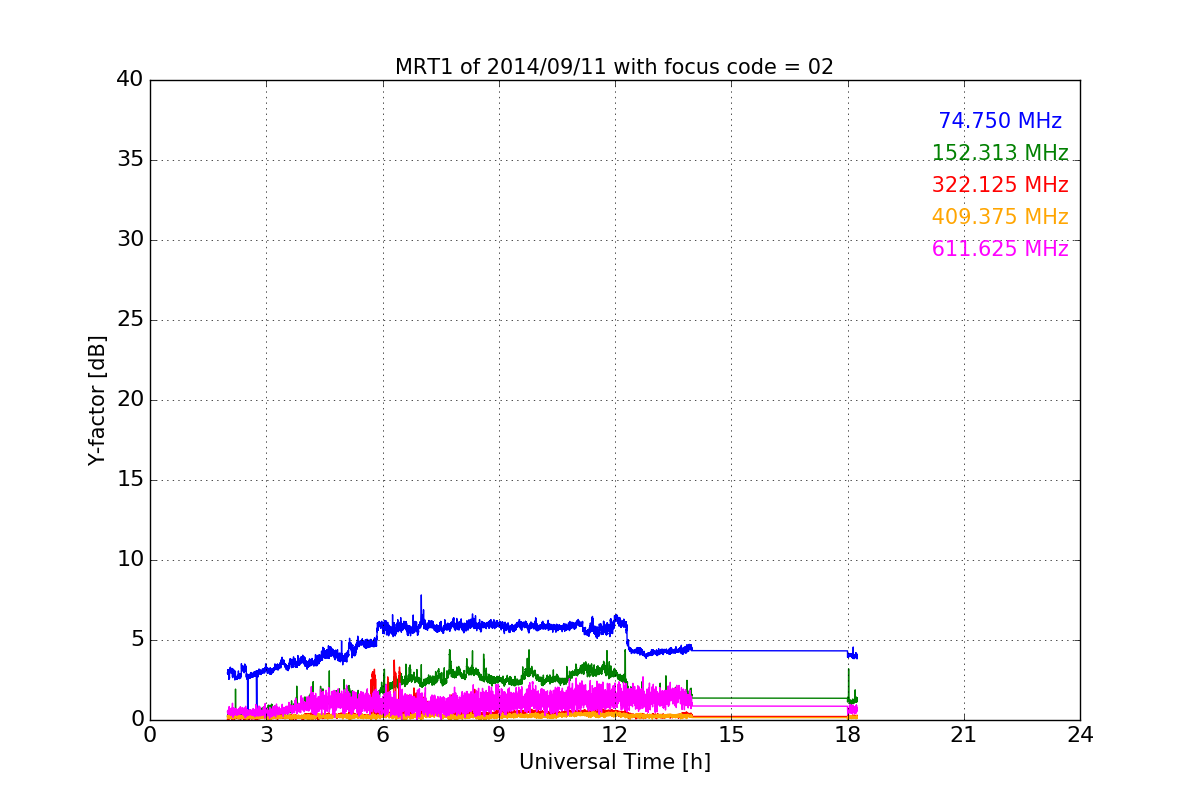This screenshot has height=800, width=1200.
Task: Click the x-axis tick label 21
Action: coord(964,735)
